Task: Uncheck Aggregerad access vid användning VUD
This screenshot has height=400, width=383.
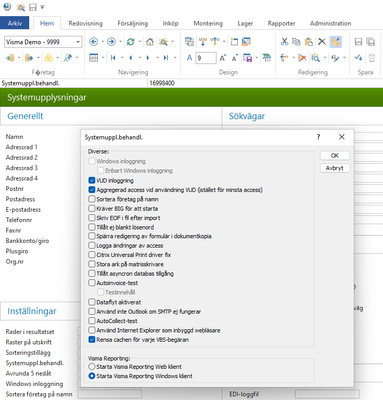Action: point(92,190)
